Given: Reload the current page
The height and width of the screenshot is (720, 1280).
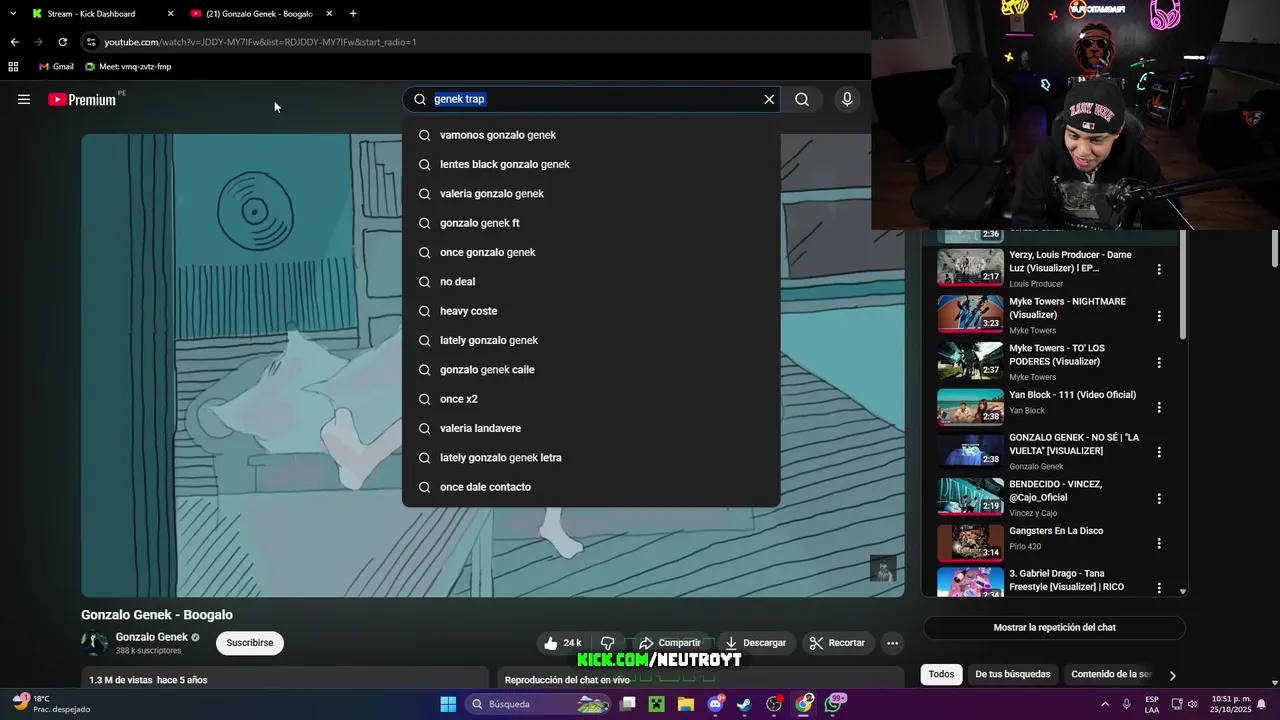Looking at the screenshot, I should pos(62,42).
